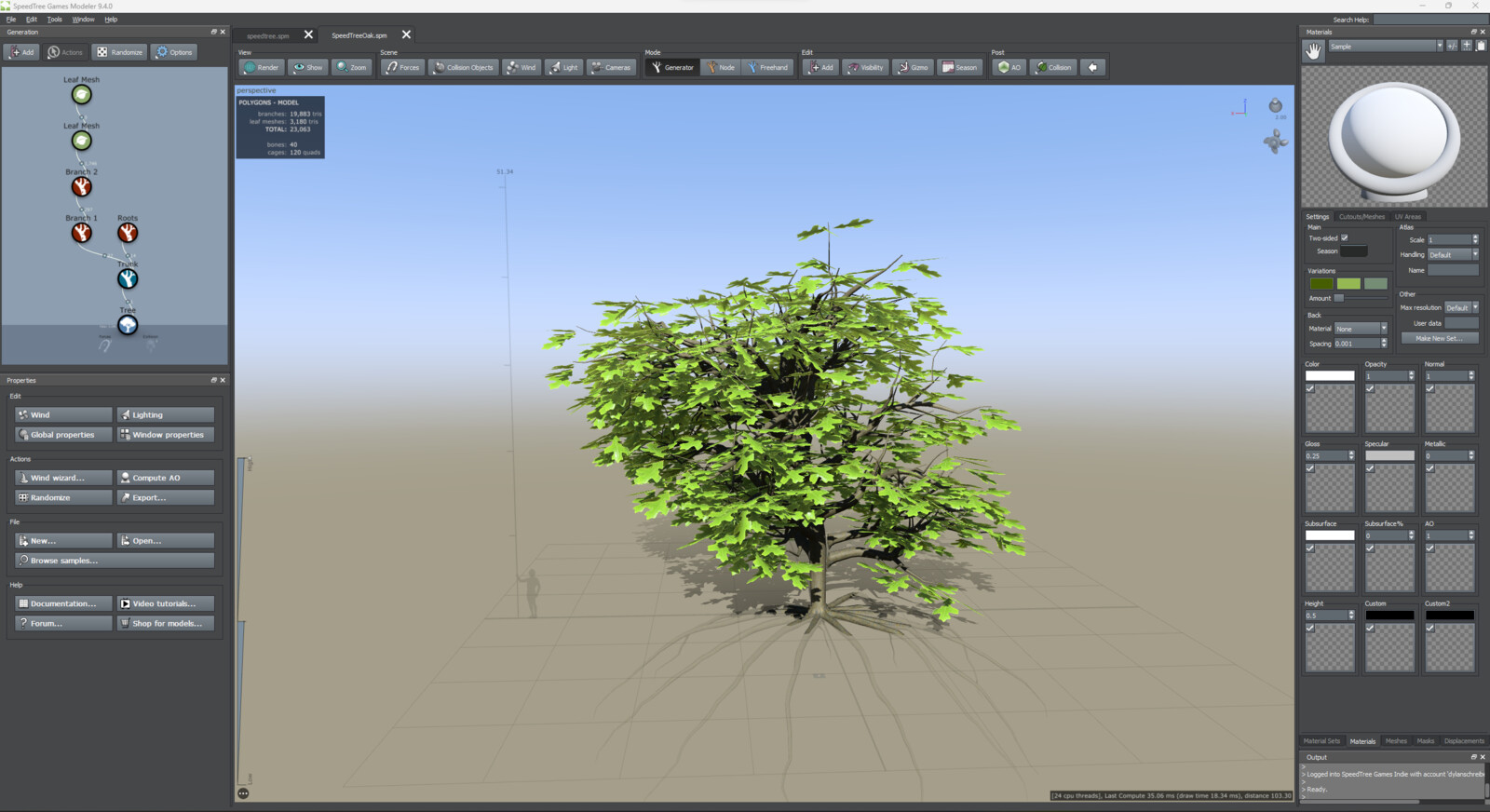The width and height of the screenshot is (1490, 812).
Task: Open the Back Material dropdown
Action: tap(1361, 329)
